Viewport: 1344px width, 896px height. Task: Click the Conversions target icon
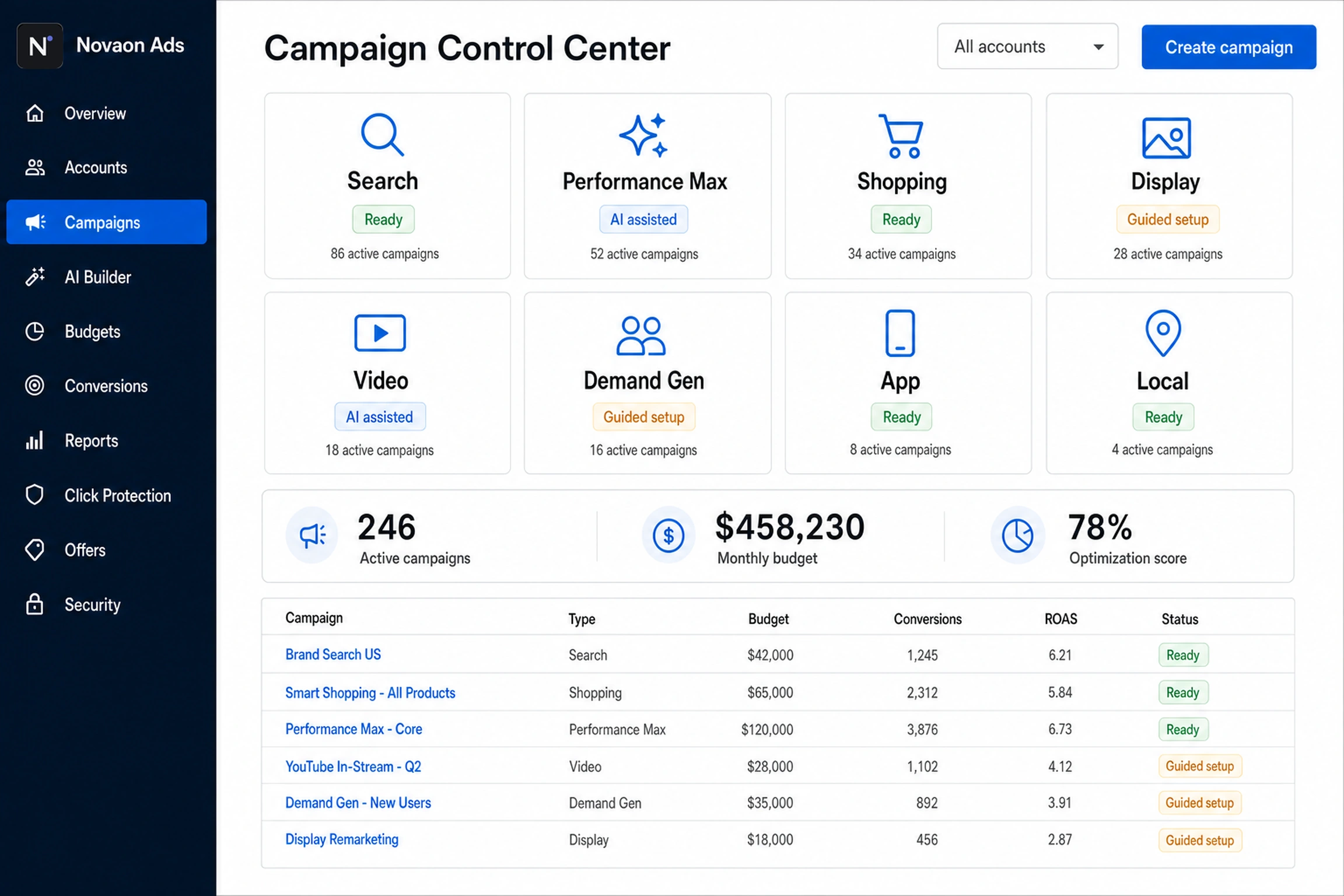[x=35, y=386]
